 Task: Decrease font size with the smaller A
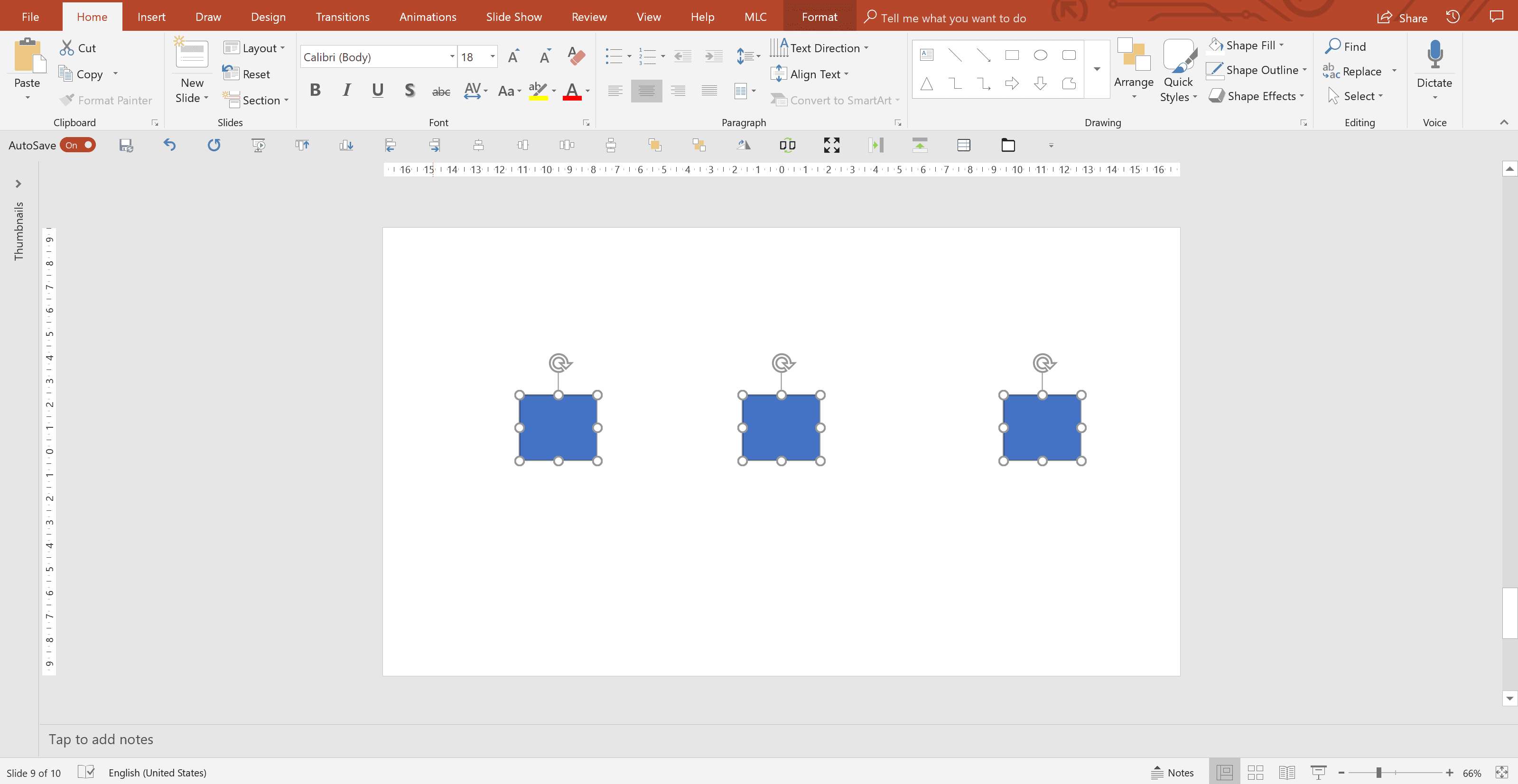click(545, 56)
